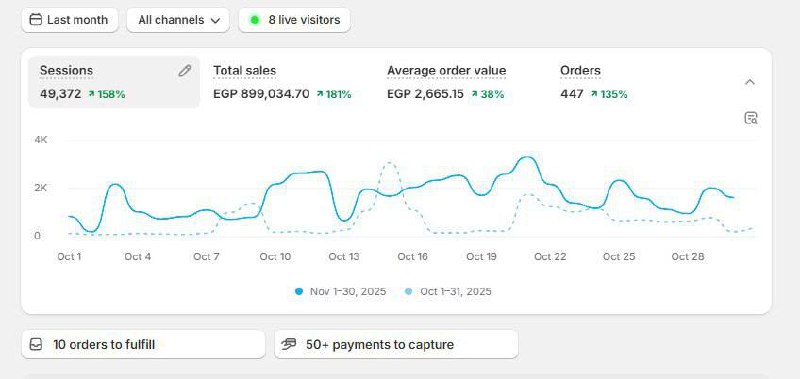Open the report explore icon above chart

[751, 118]
